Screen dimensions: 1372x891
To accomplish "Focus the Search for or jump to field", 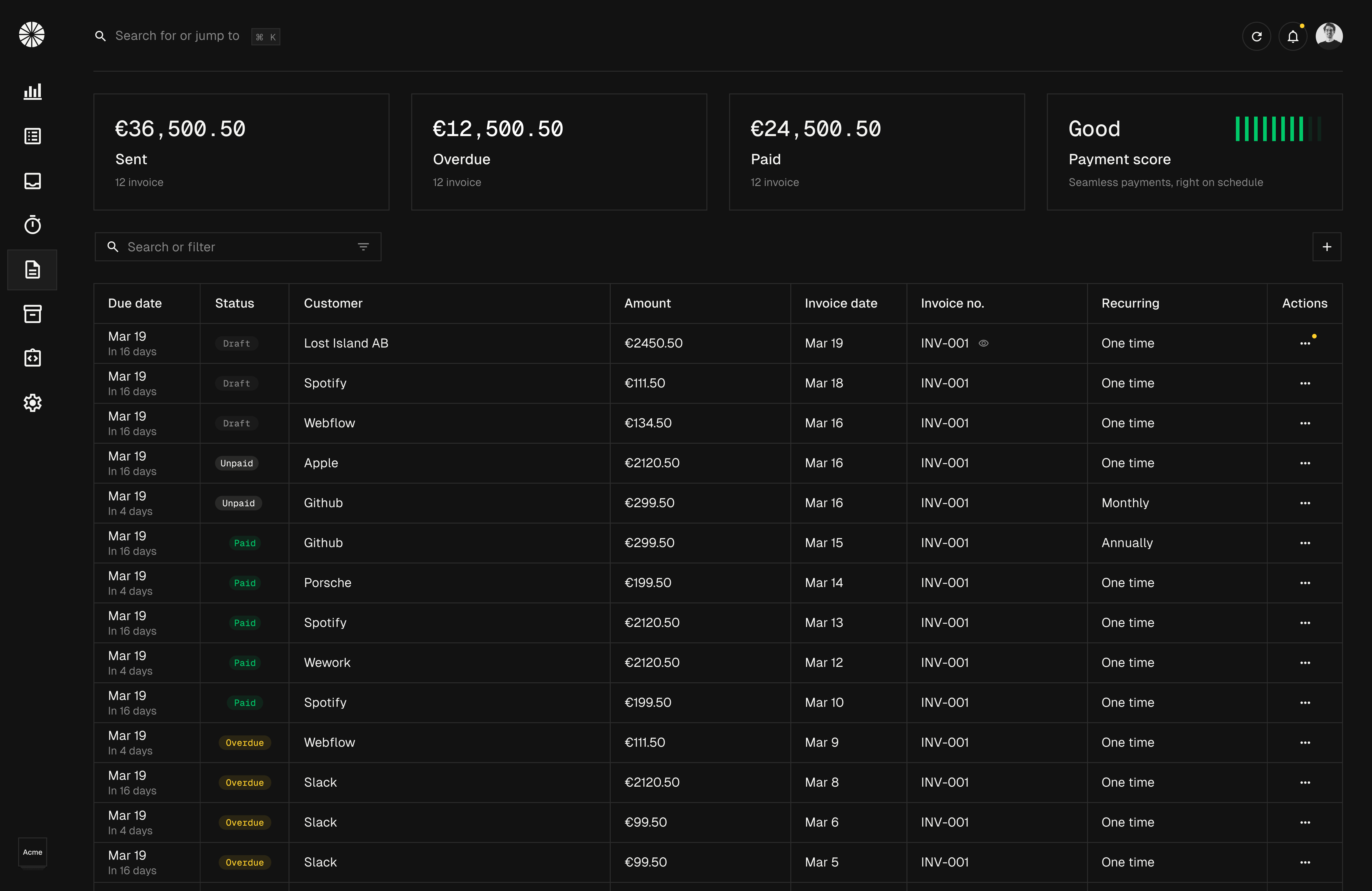I will pyautogui.click(x=177, y=36).
